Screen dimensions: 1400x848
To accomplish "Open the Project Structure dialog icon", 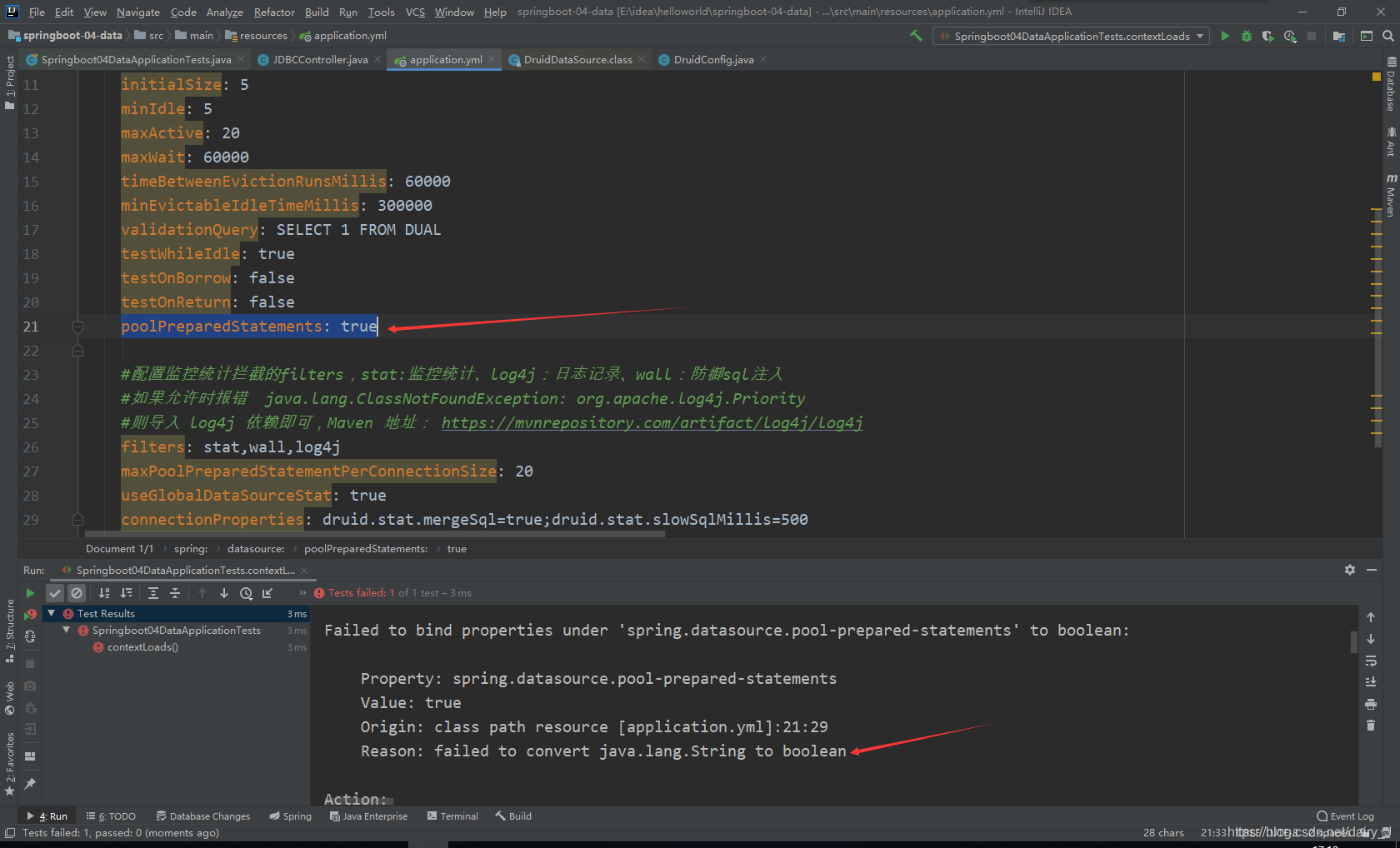I will 1338,36.
